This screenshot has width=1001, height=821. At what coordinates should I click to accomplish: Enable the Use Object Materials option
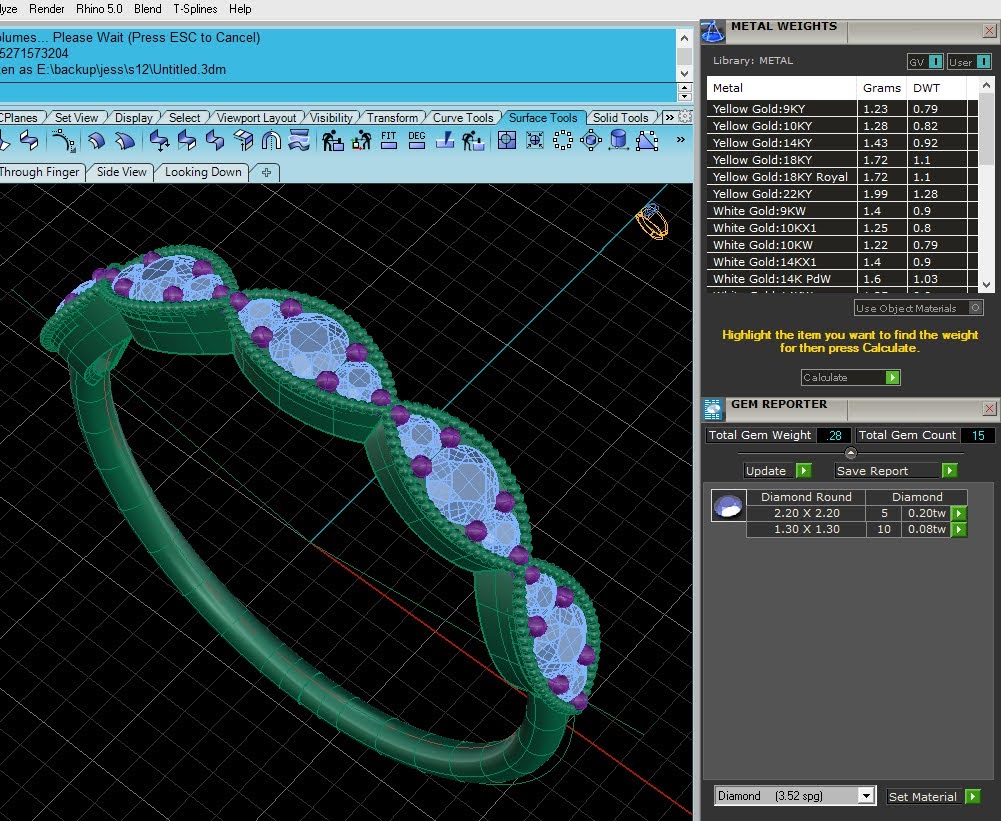(918, 308)
